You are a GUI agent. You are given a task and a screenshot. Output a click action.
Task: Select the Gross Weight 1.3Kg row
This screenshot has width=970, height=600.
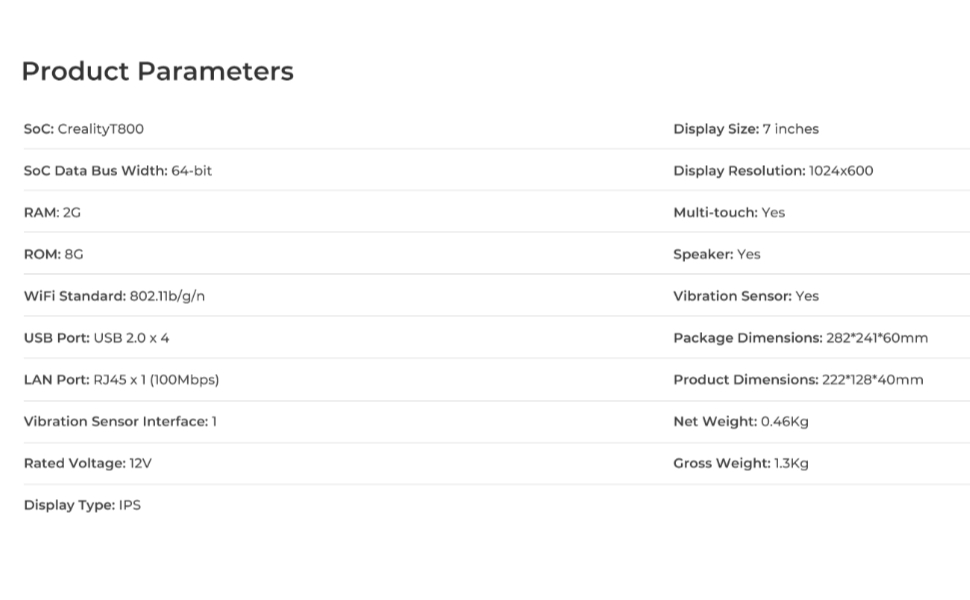(741, 464)
